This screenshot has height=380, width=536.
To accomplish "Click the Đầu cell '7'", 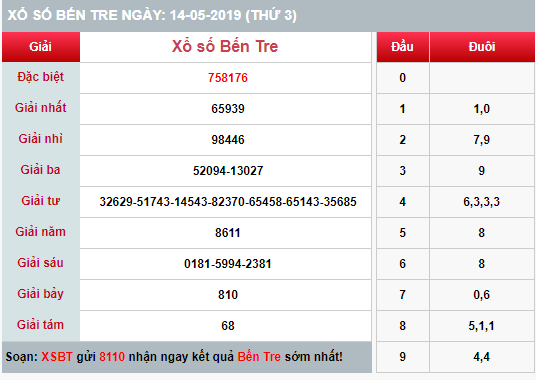I will [403, 295].
